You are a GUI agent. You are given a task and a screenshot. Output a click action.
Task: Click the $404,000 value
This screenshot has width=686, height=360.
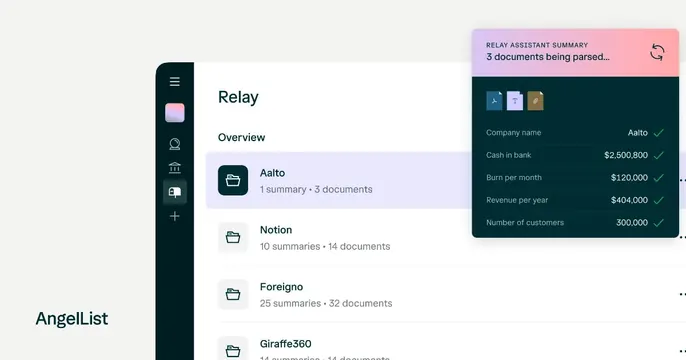[x=629, y=200]
